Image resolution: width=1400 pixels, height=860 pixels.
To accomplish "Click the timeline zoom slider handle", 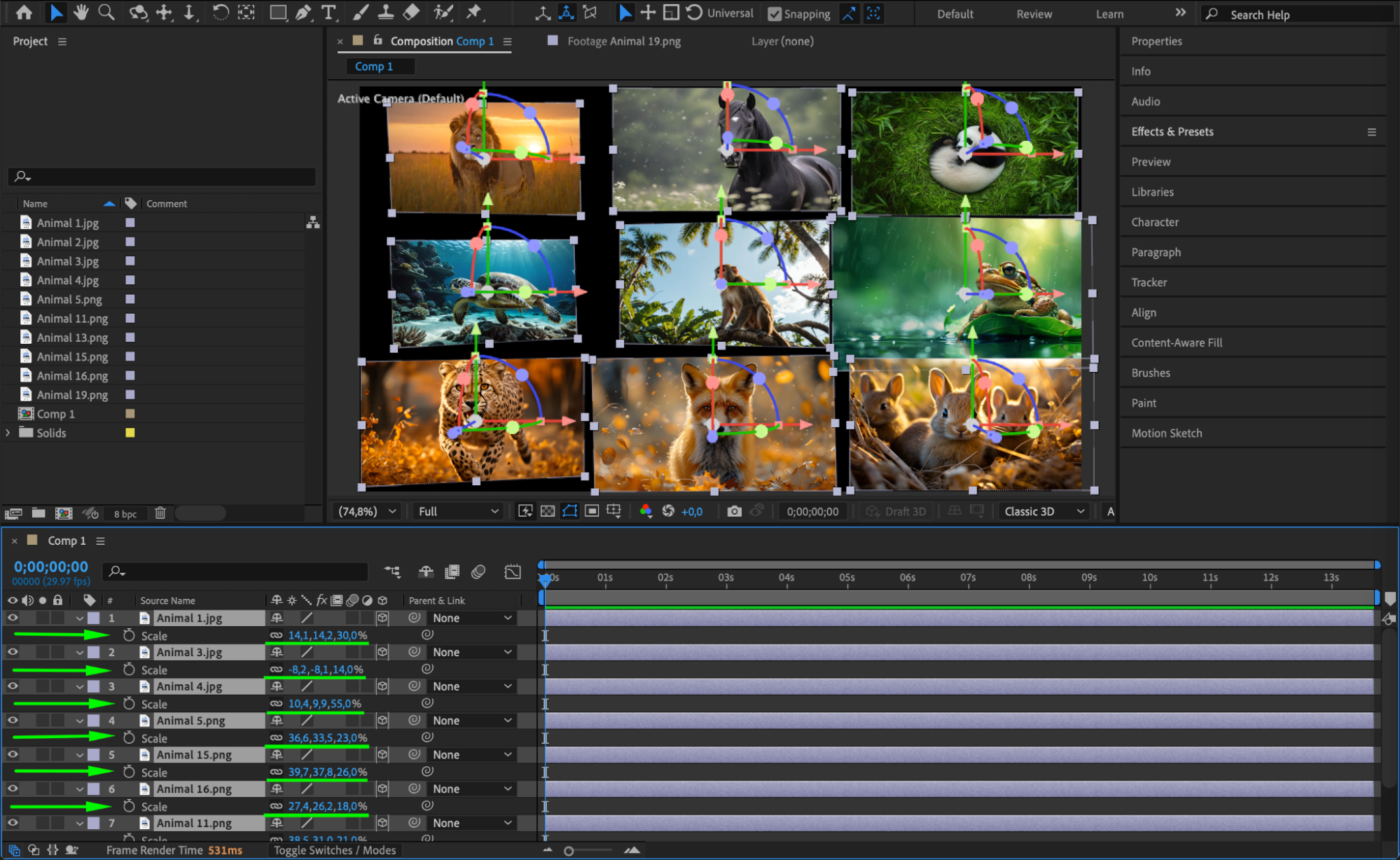I will click(x=569, y=851).
